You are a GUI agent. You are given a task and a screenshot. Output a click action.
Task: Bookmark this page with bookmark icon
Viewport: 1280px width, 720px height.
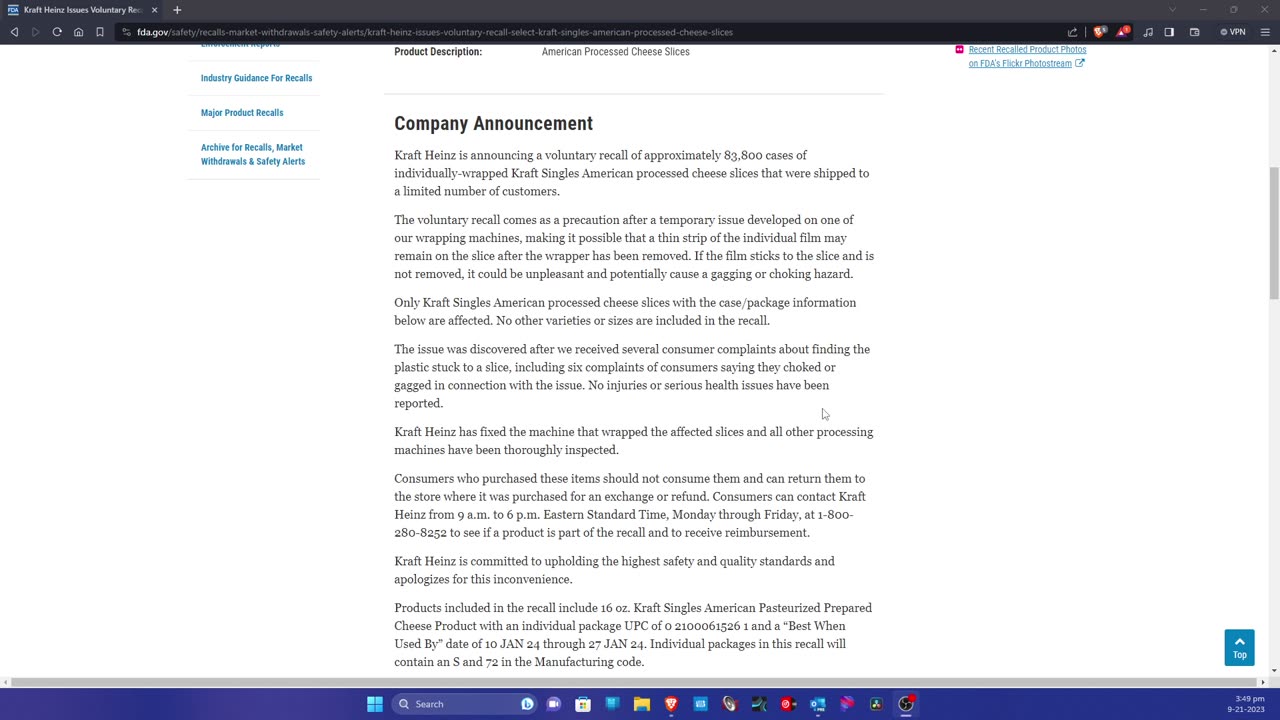tap(100, 32)
